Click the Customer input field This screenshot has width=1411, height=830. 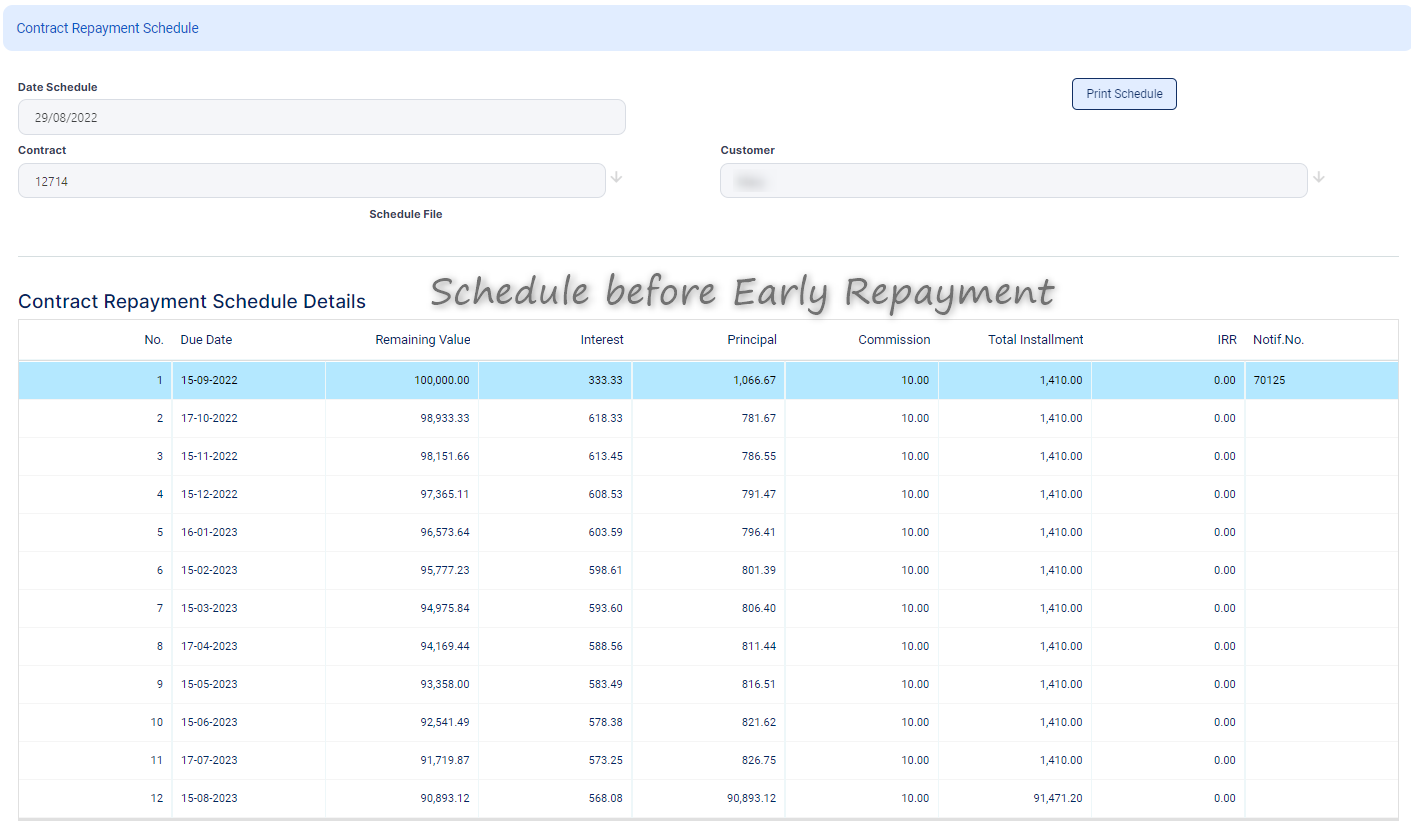[1013, 181]
